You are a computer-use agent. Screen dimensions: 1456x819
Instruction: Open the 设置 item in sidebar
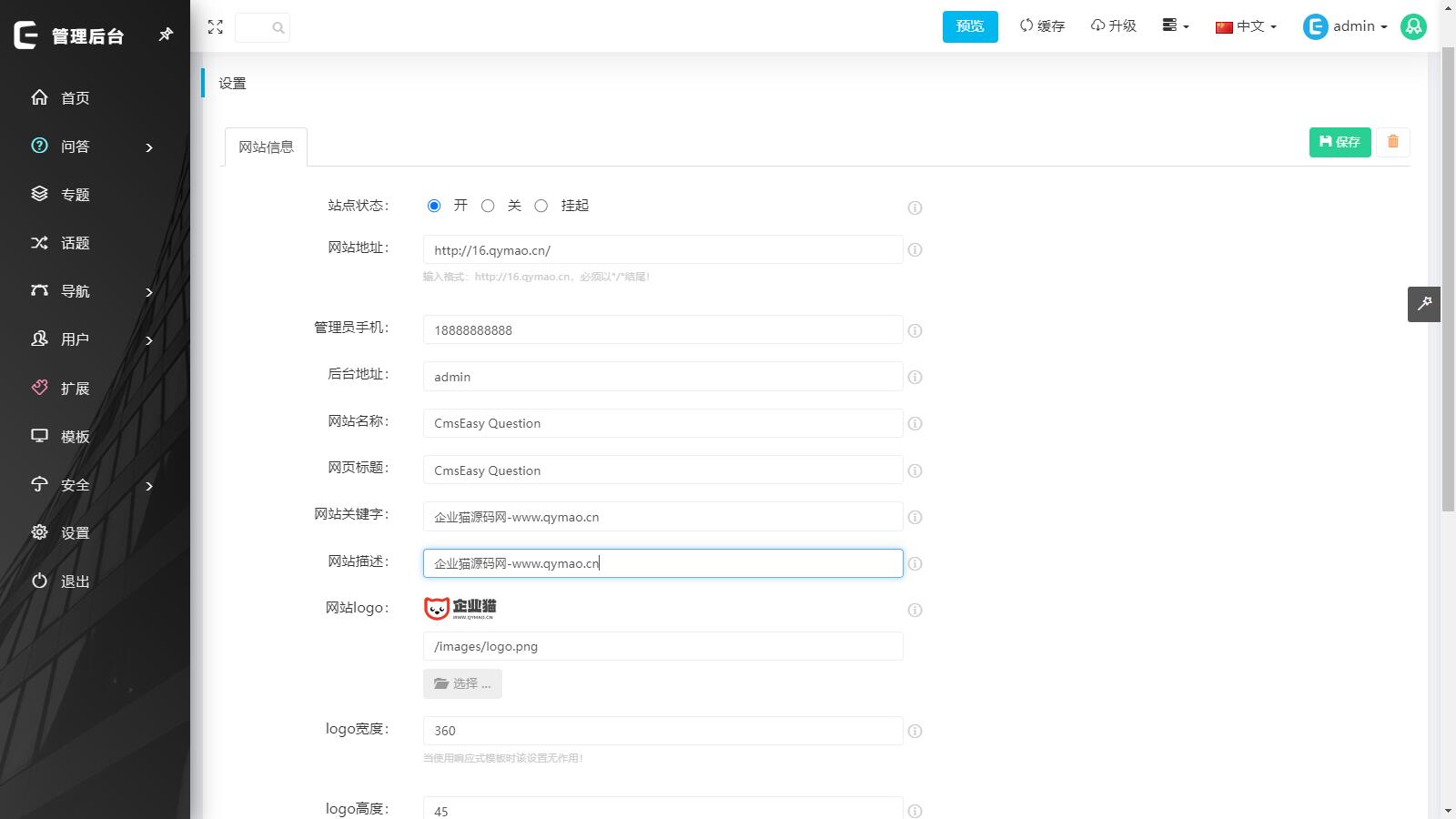[73, 533]
